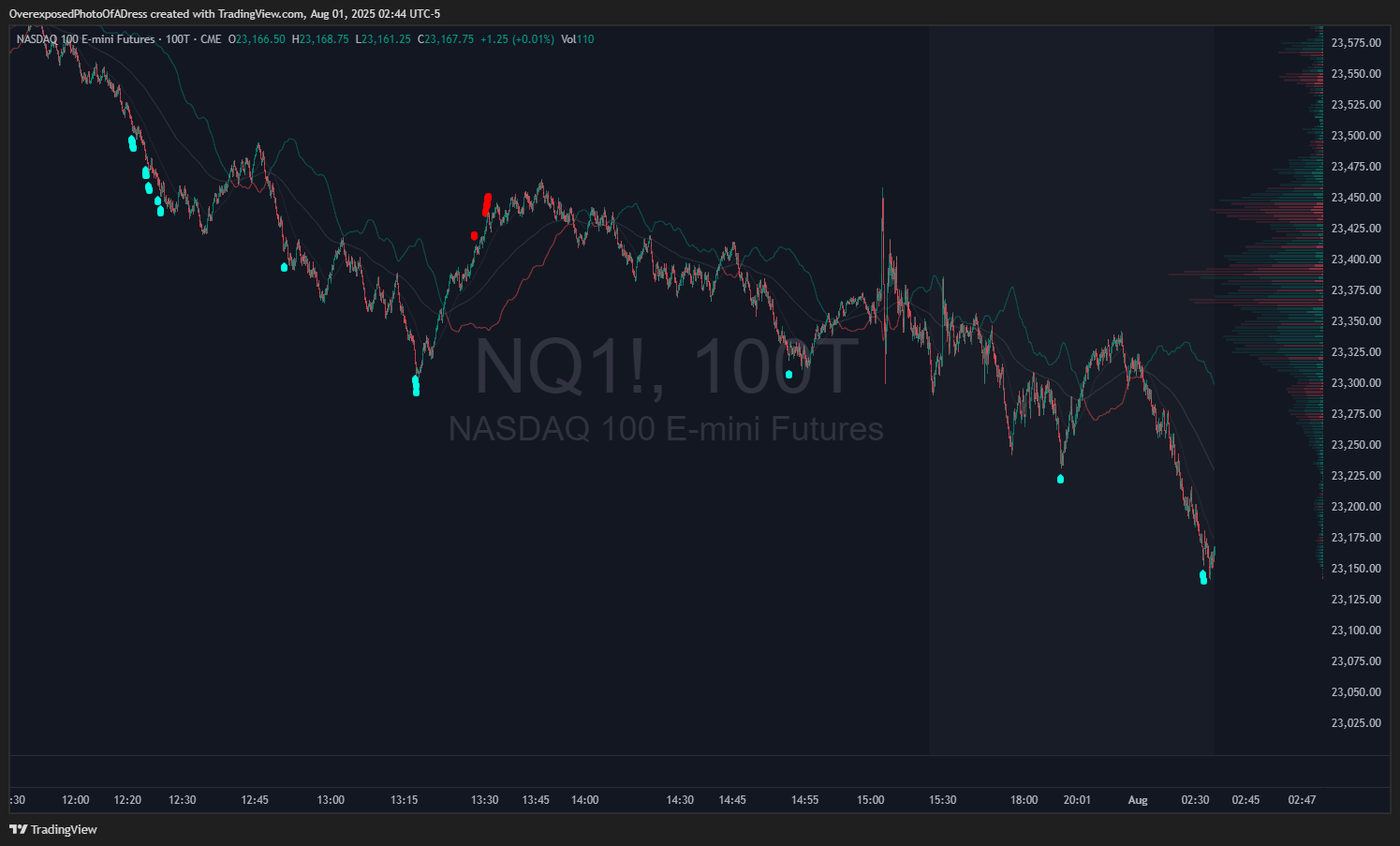The width and height of the screenshot is (1400, 846).
Task: Click the 23,375.00 price label
Action: [1356, 290]
